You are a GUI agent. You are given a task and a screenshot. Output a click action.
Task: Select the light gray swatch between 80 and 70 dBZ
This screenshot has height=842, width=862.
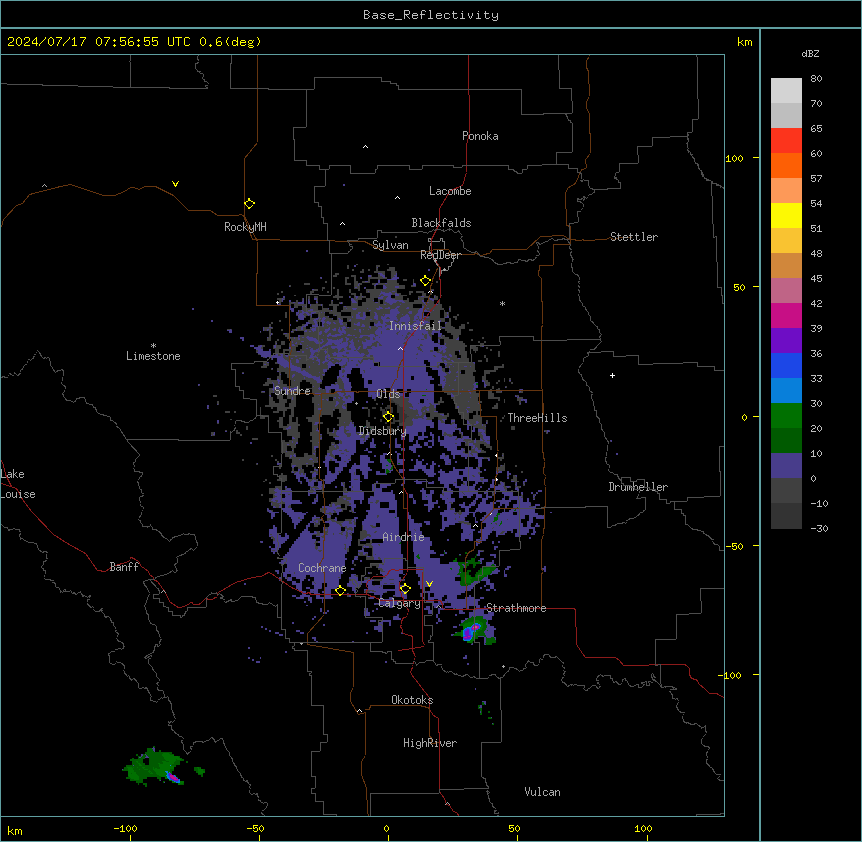786,91
